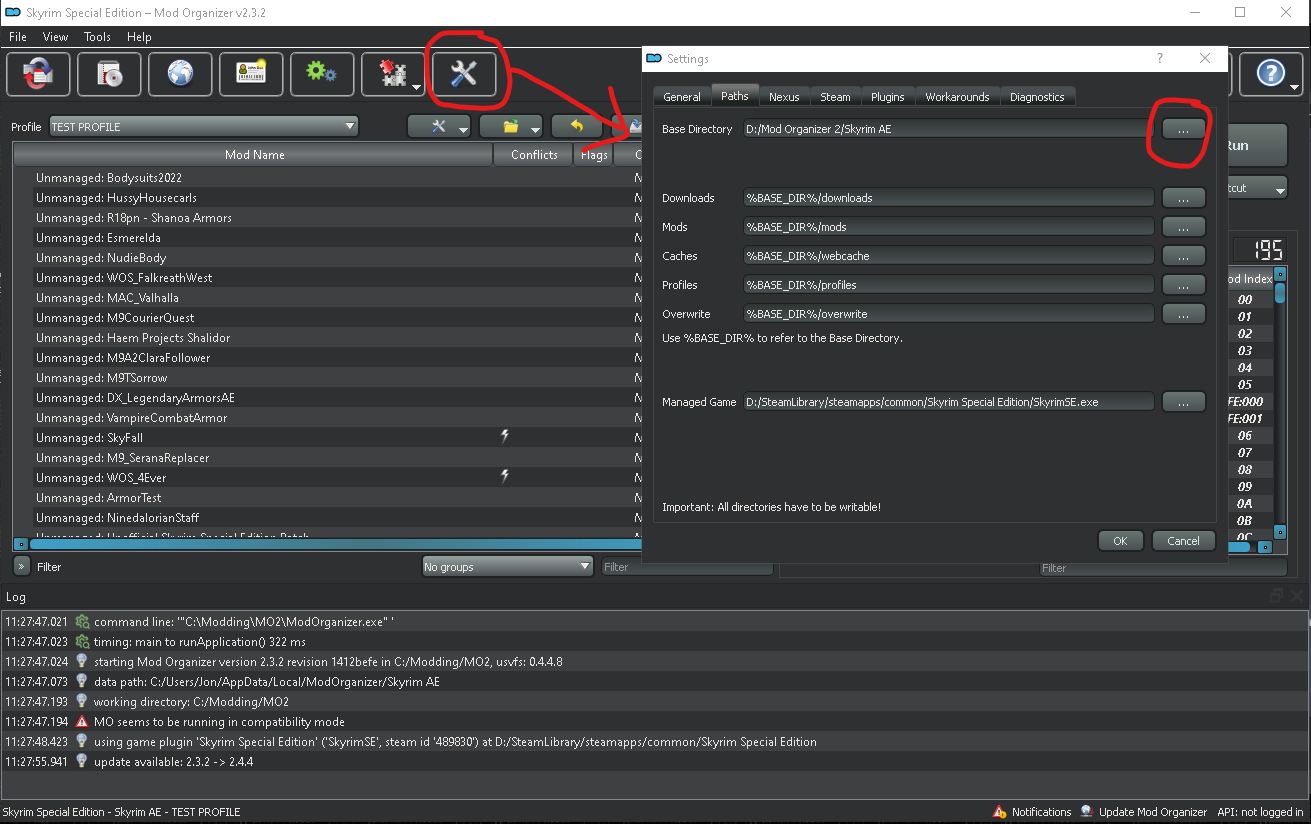Open dropdown arrow on puzzle Tools button
The image size is (1311, 824).
pos(415,88)
